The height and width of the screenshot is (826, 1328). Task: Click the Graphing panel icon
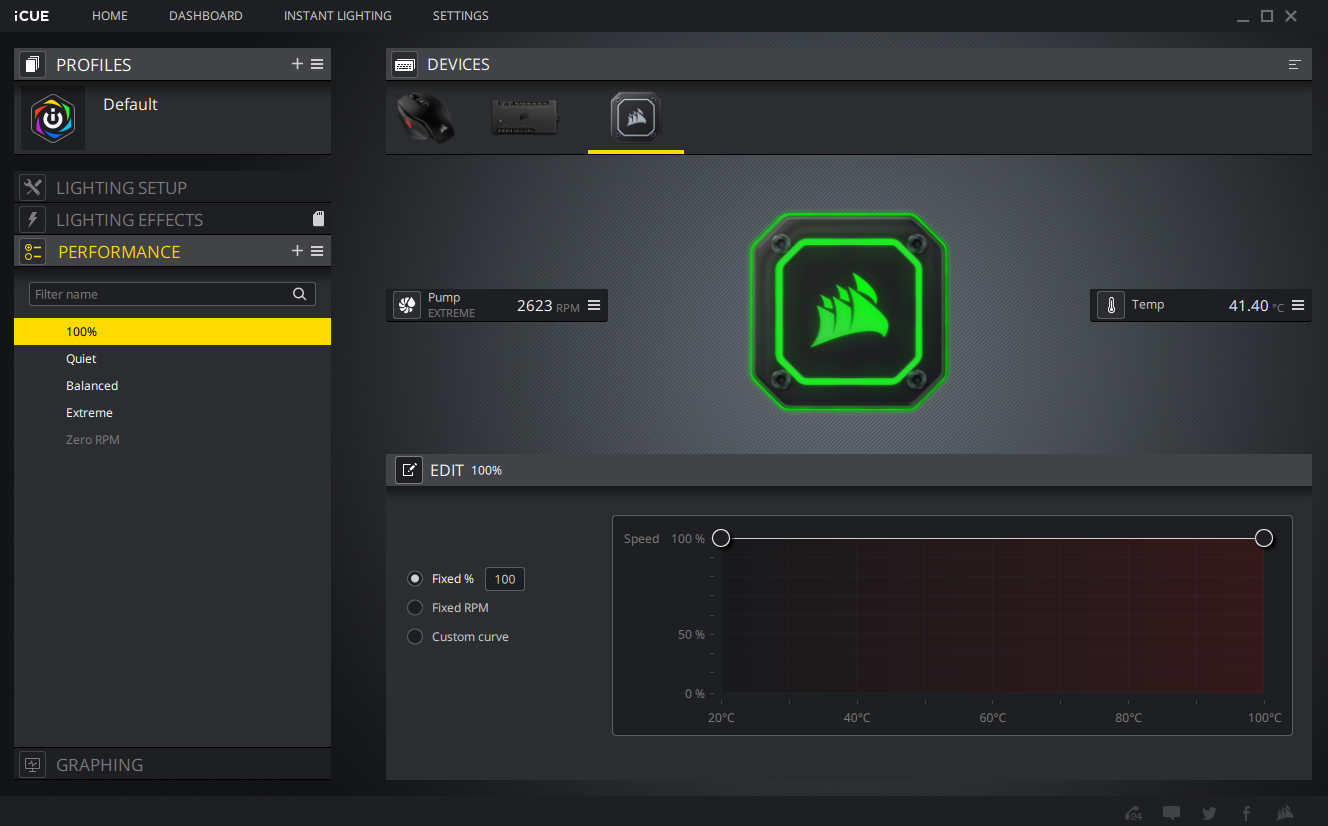[33, 764]
